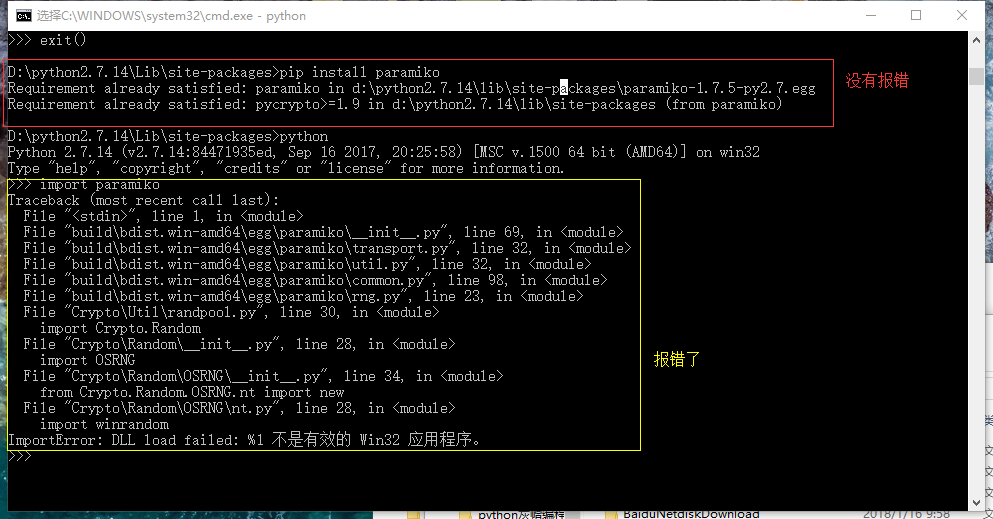Image resolution: width=993 pixels, height=519 pixels.
Task: Click the '>>> exit()' line at top
Action: tap(47, 40)
